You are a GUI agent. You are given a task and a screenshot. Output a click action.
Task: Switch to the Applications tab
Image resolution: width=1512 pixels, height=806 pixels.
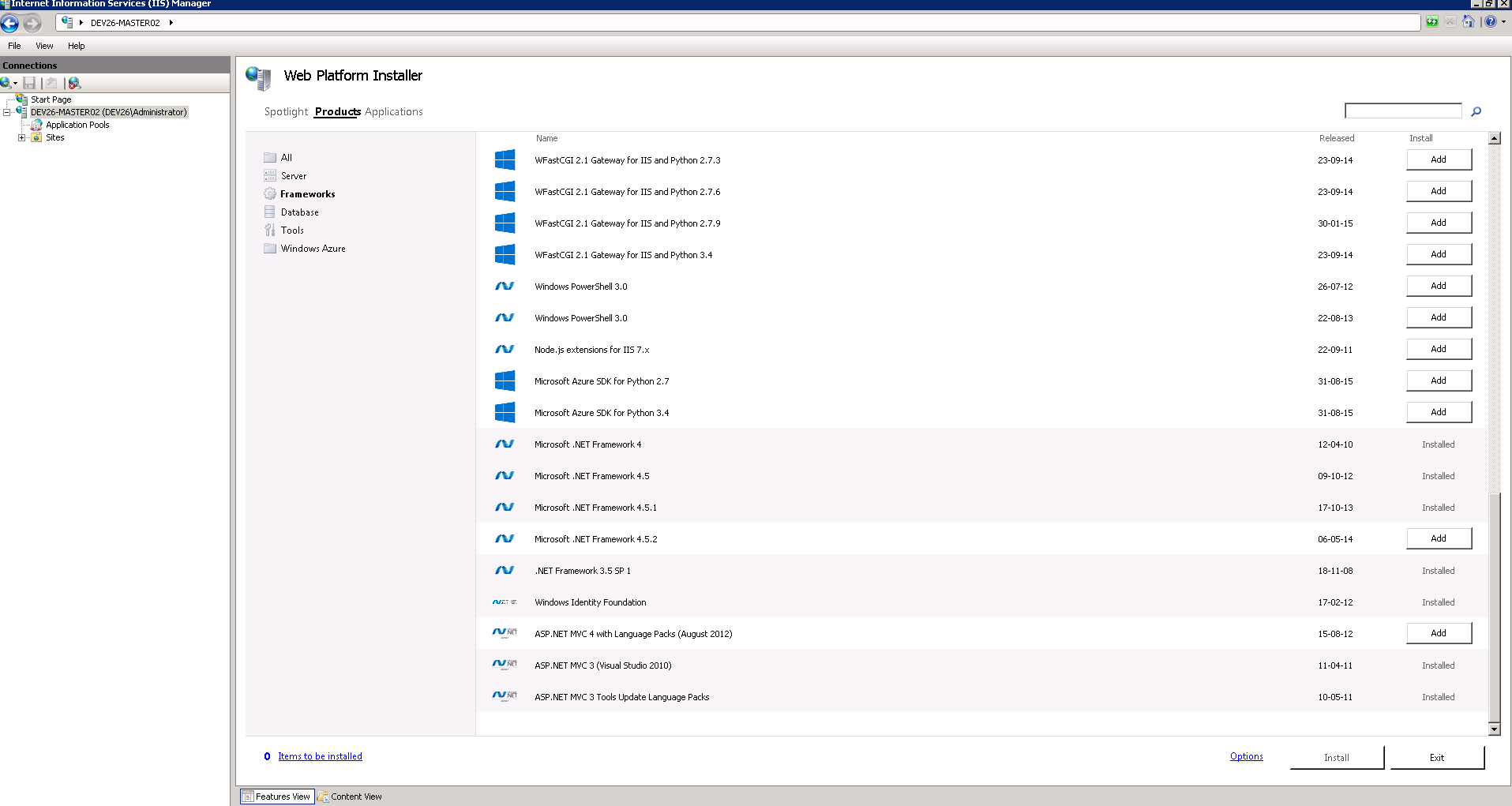(x=394, y=112)
